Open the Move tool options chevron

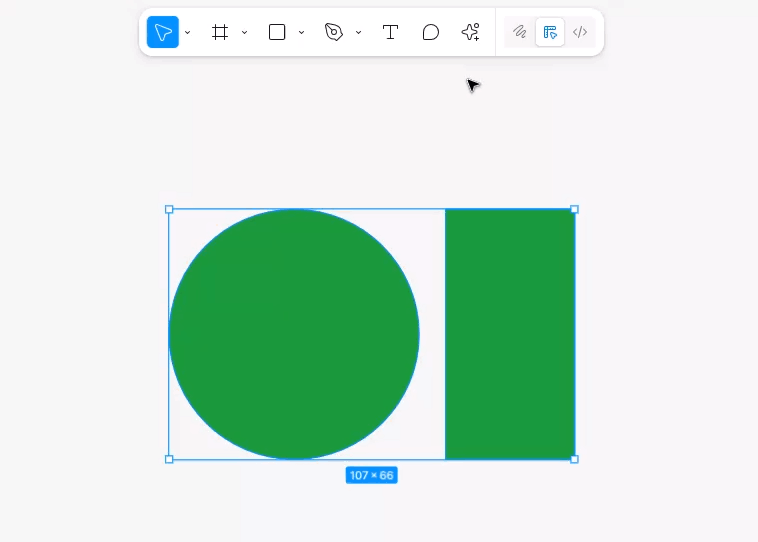pyautogui.click(x=188, y=32)
